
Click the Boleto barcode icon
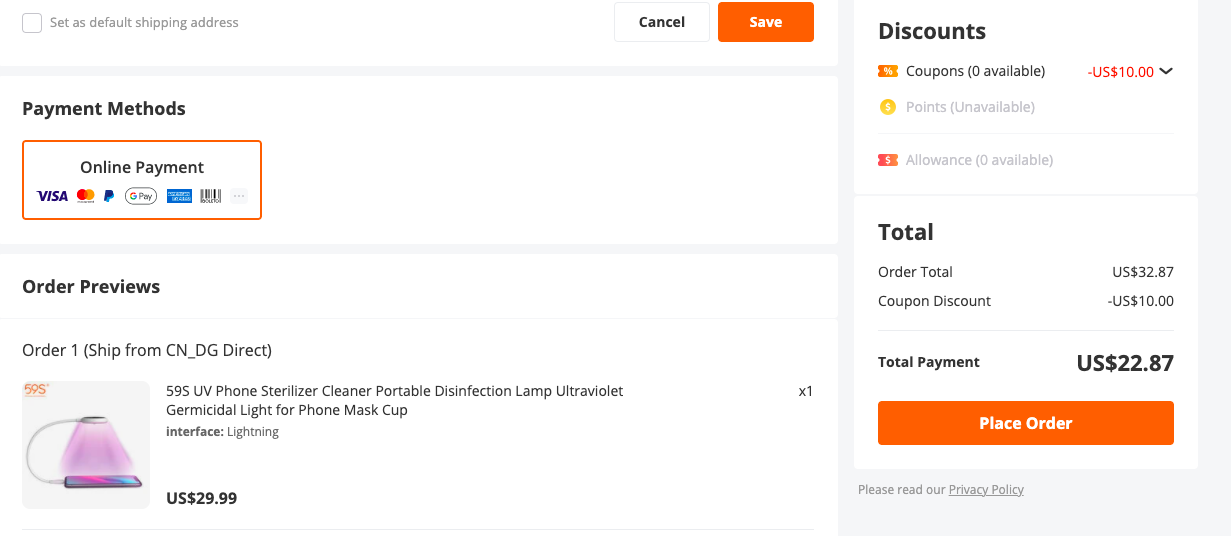click(x=210, y=196)
